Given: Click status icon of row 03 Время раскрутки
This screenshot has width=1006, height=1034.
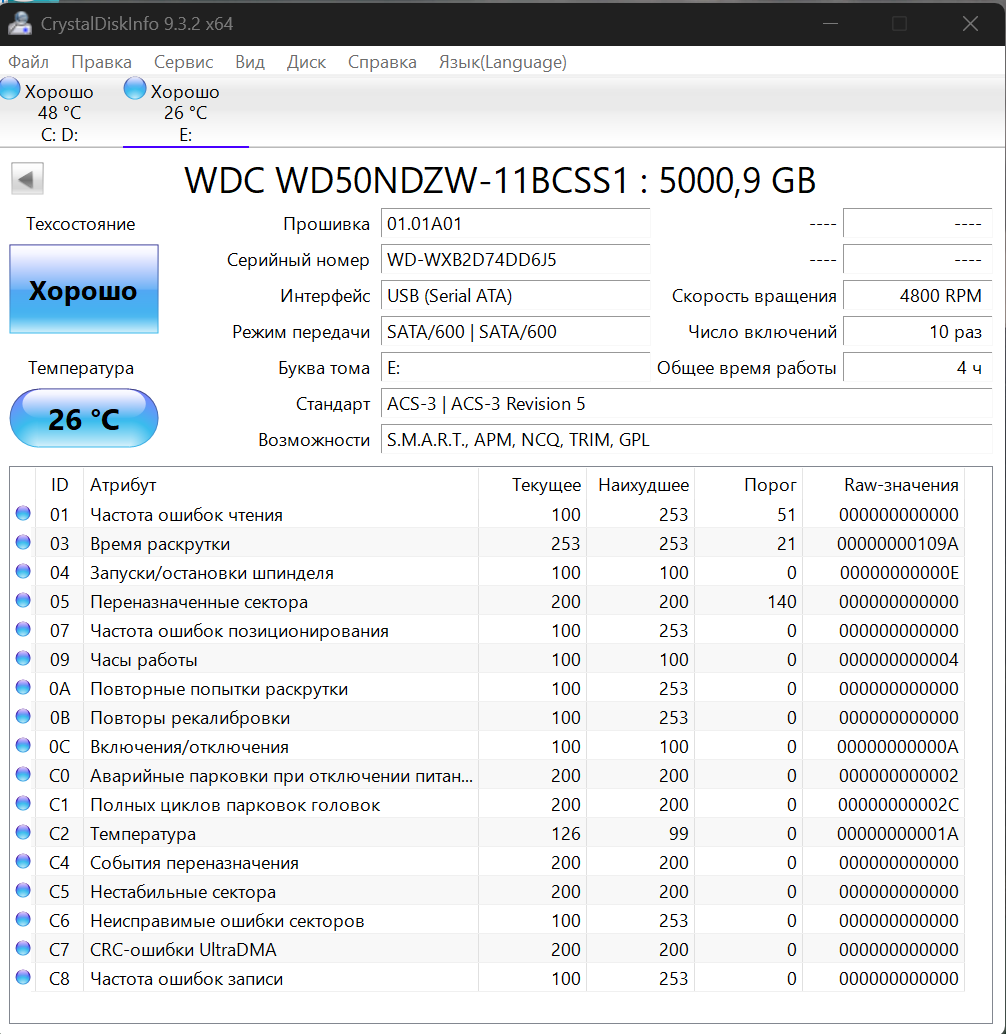Looking at the screenshot, I should click(x=23, y=542).
